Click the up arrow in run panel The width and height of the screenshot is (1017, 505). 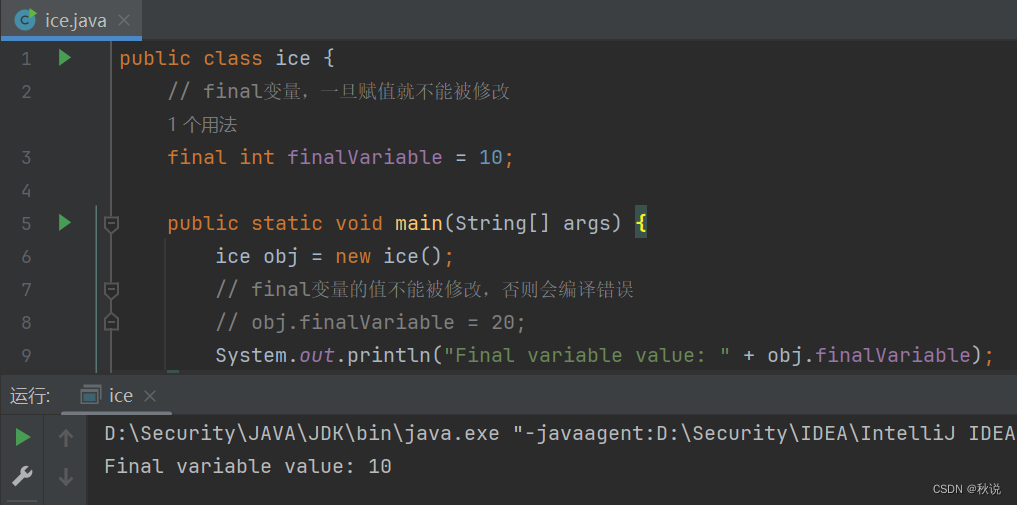coord(66,439)
